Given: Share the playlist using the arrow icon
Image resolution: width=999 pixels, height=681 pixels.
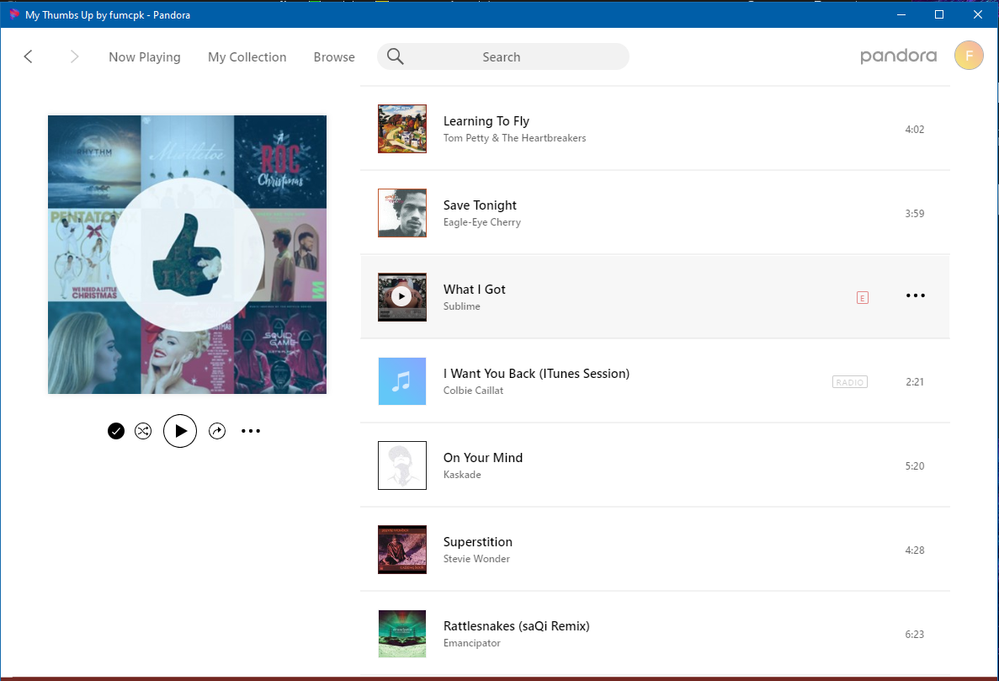Looking at the screenshot, I should click(x=217, y=431).
